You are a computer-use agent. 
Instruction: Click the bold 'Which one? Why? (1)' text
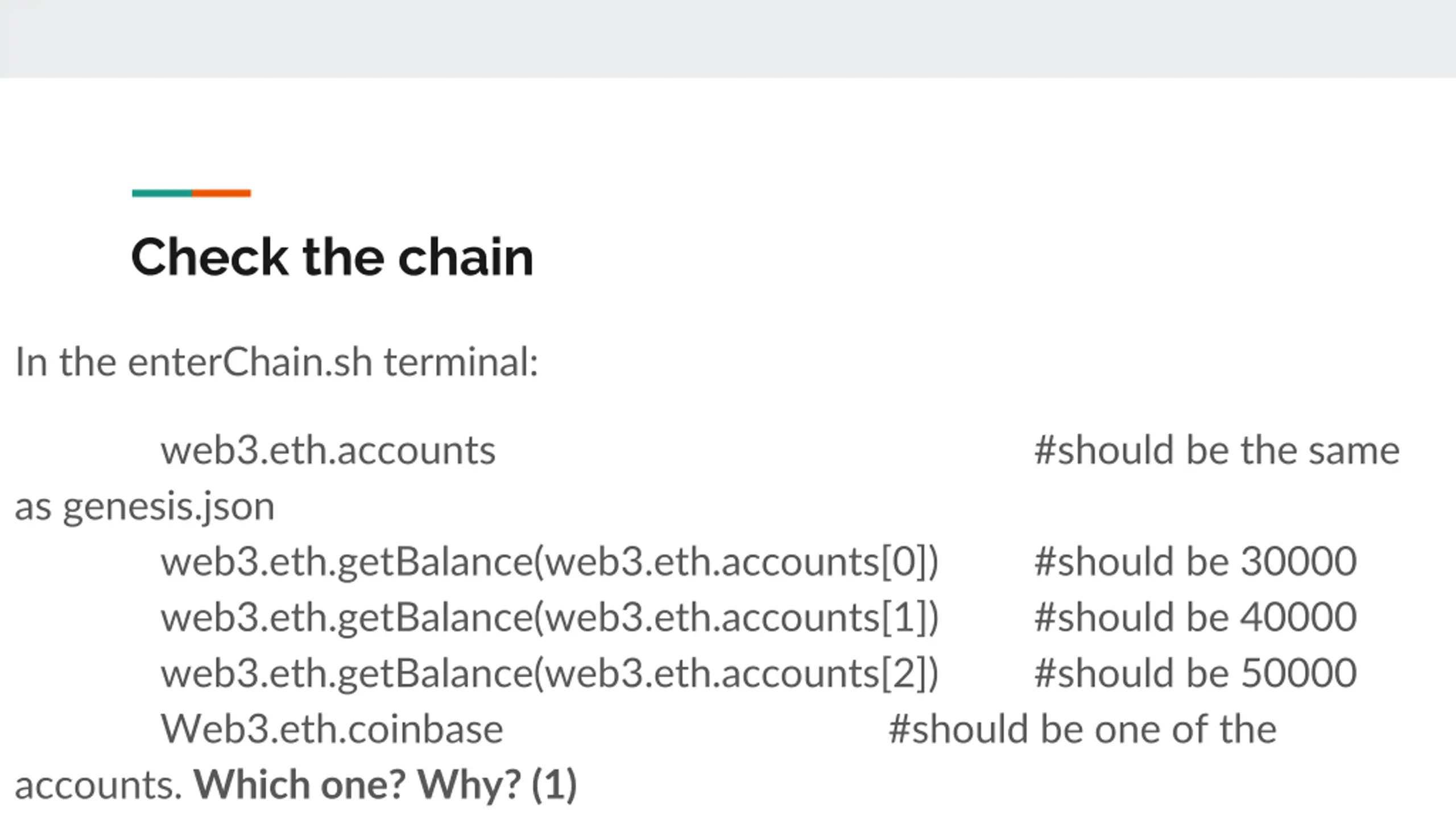coord(385,785)
